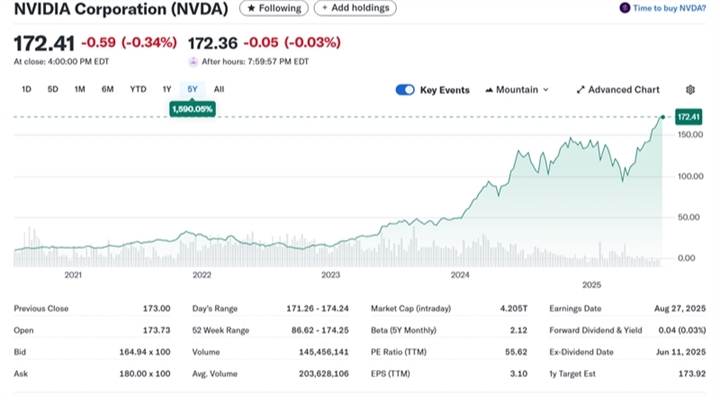Click the plus icon in Add holdings
The height and width of the screenshot is (396, 720).
325,8
